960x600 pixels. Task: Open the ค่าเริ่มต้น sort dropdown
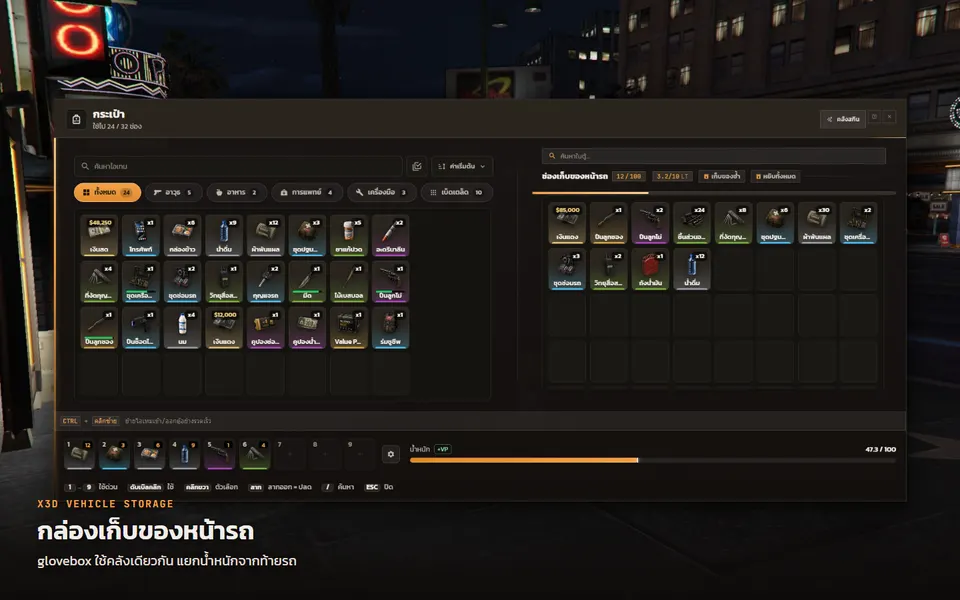click(x=462, y=166)
